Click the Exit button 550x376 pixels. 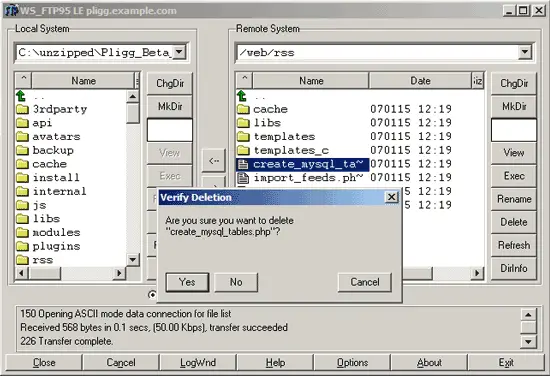[506, 362]
